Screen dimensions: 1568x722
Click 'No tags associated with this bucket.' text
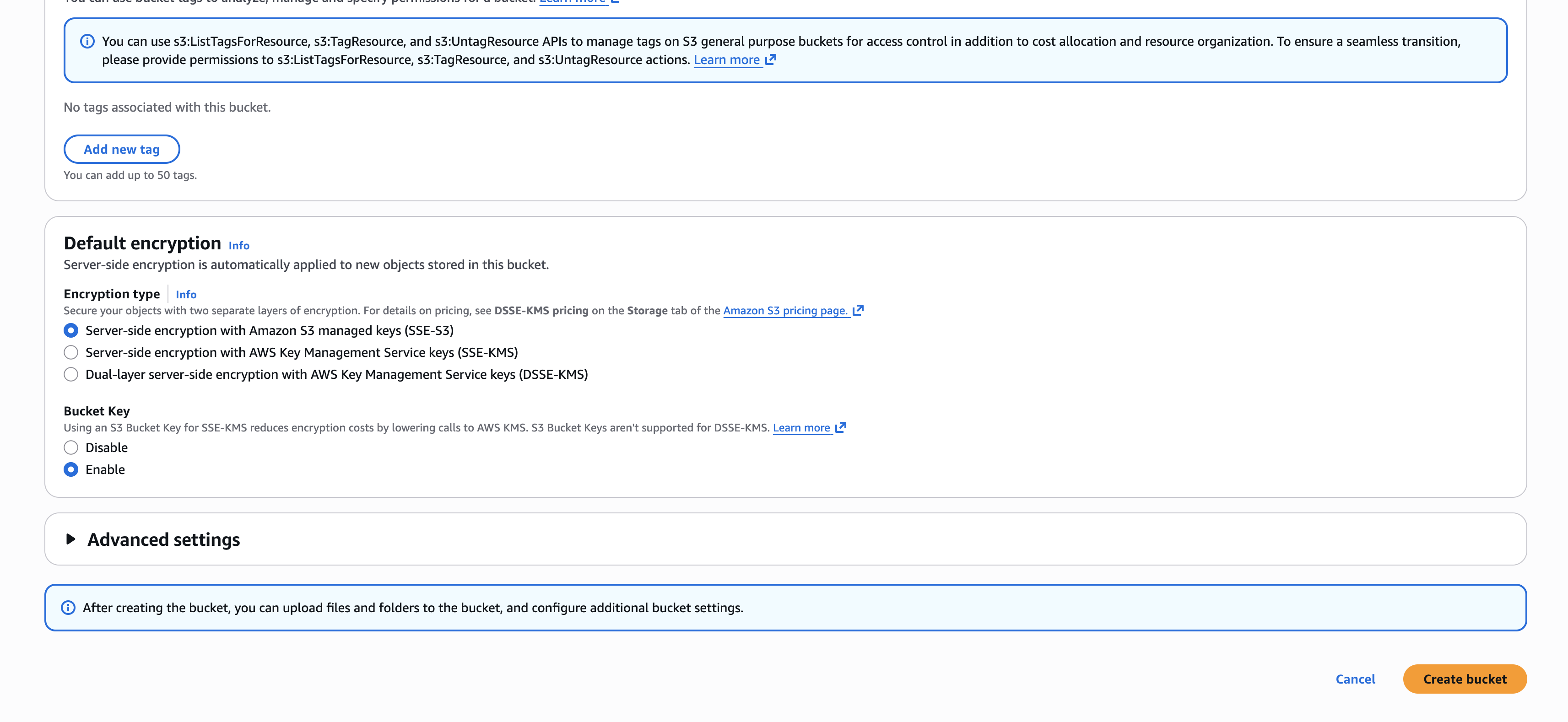(x=168, y=107)
